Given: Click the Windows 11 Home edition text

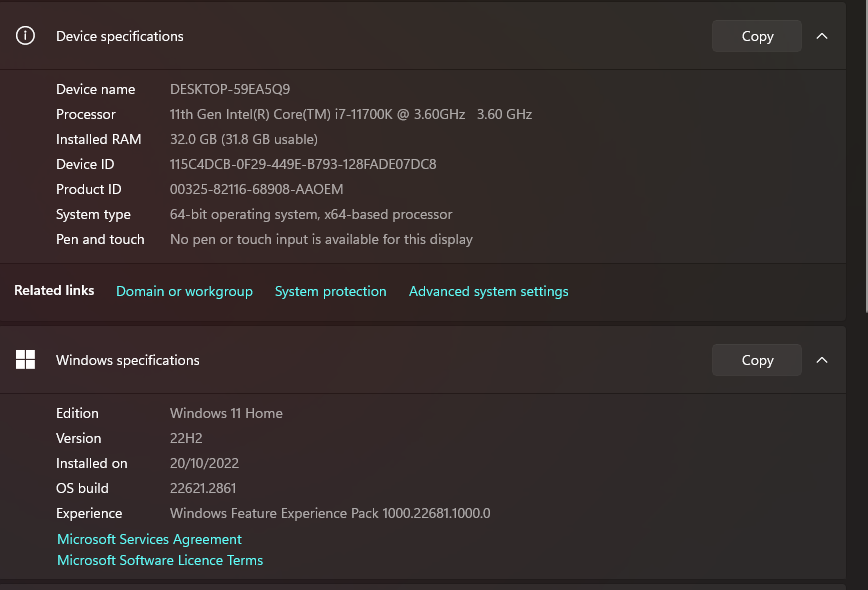Looking at the screenshot, I should [x=226, y=413].
